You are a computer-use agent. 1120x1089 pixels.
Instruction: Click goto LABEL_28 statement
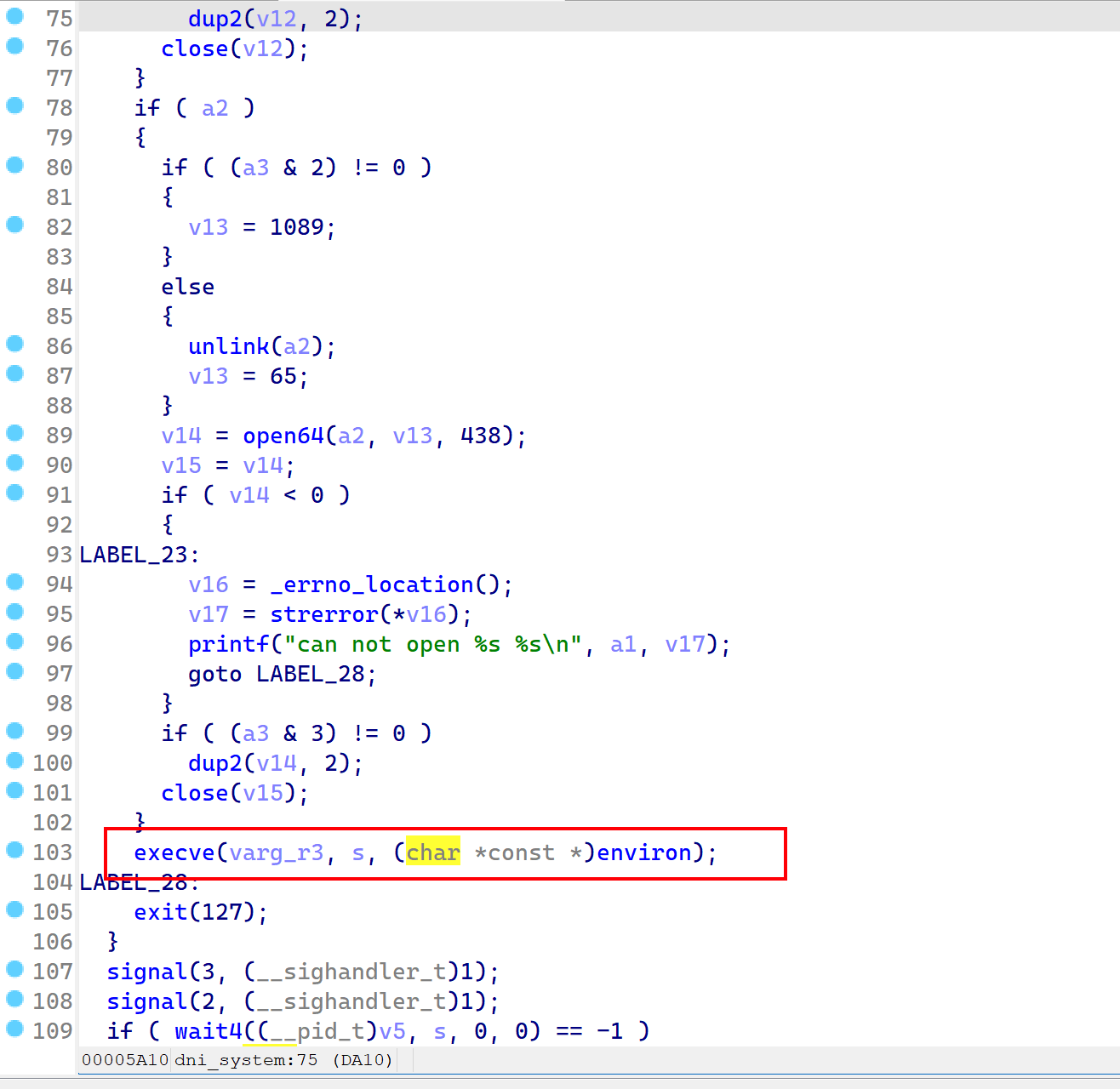[282, 674]
